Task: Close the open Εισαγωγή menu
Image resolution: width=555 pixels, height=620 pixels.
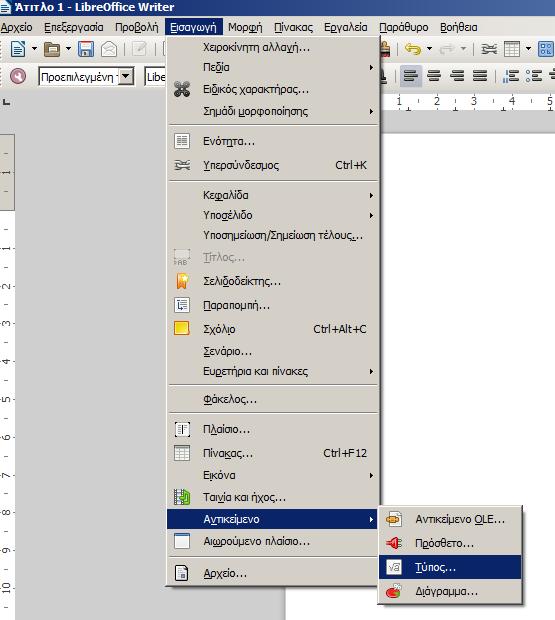Action: point(194,27)
